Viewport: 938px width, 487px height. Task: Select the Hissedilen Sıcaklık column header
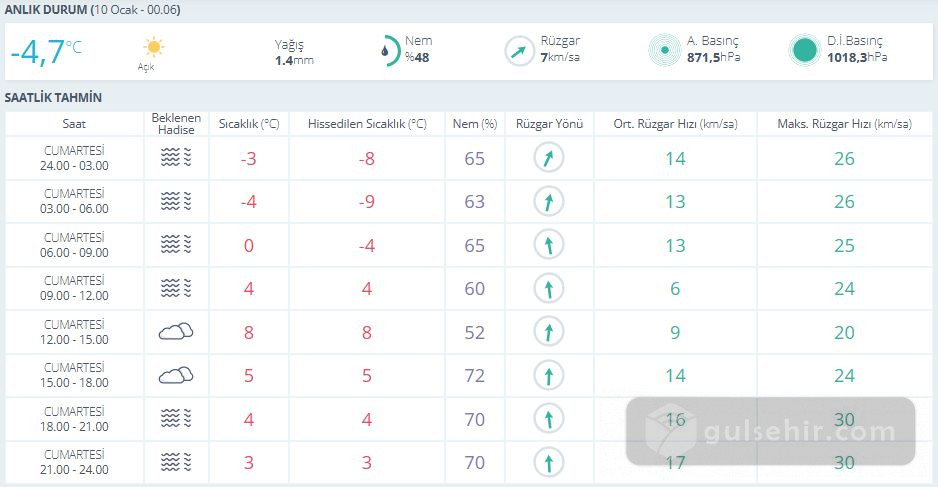tap(367, 124)
